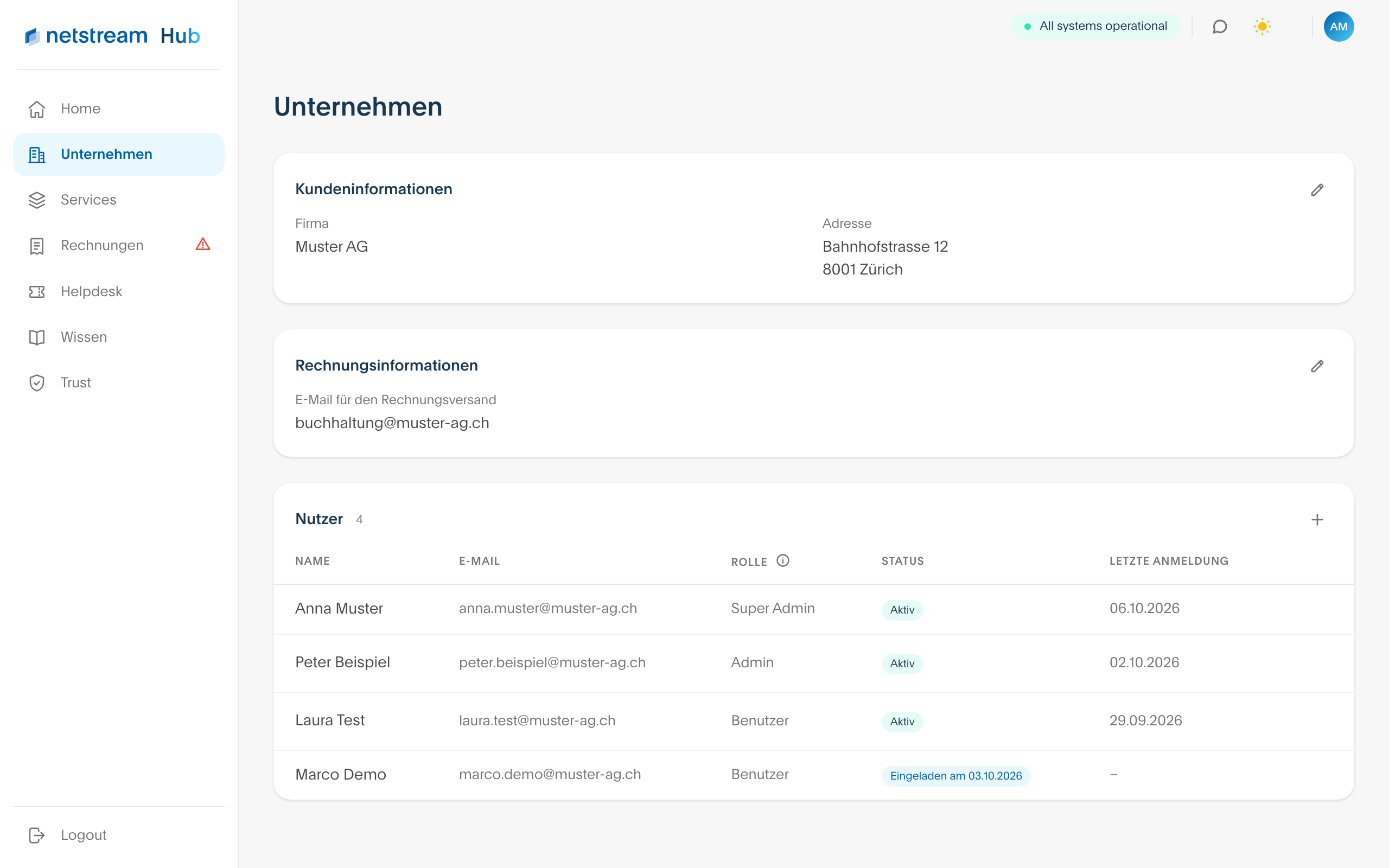Add a new Nutzer with plus icon

click(1317, 520)
